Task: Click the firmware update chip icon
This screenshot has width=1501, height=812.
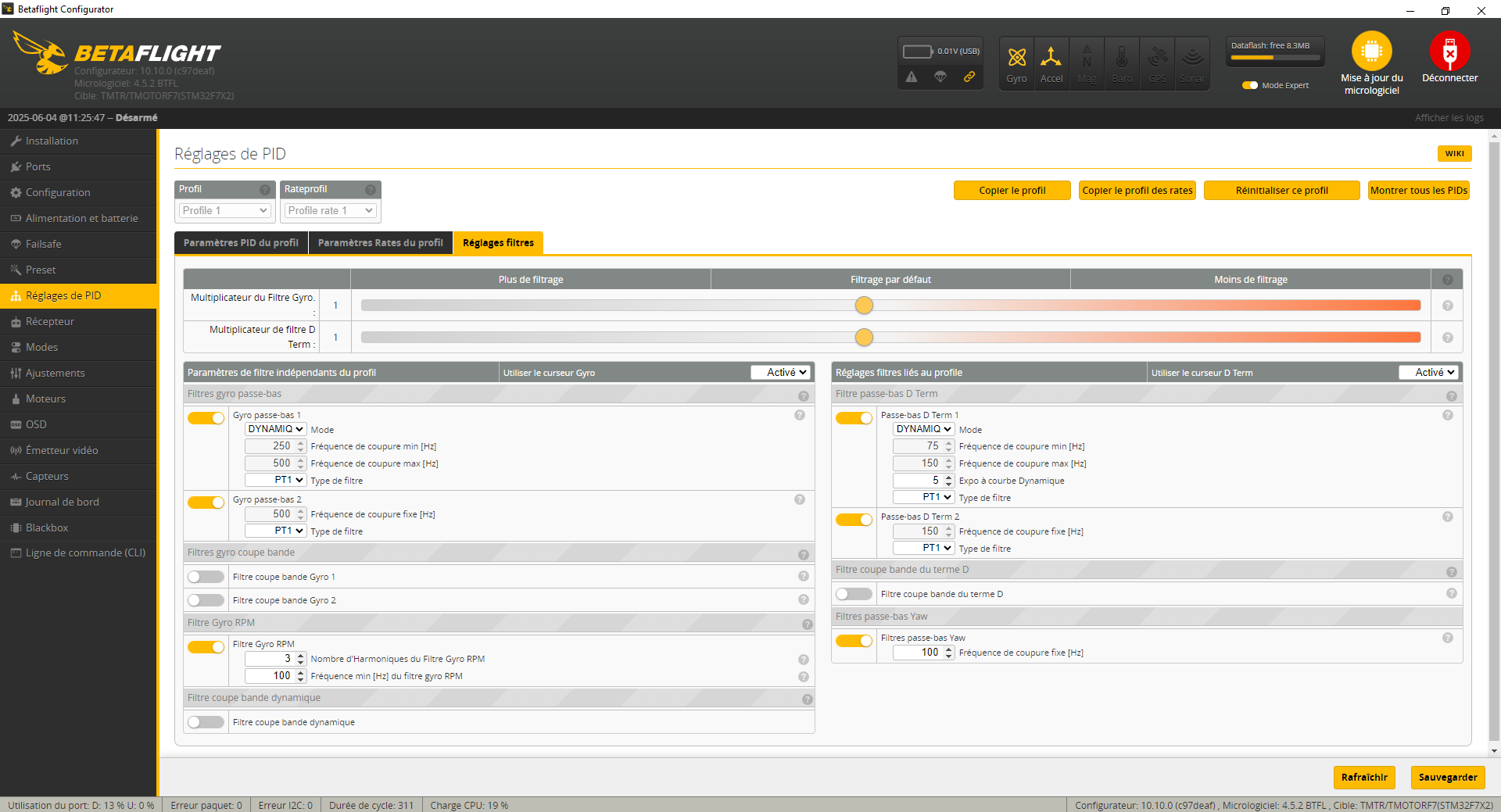Action: (1371, 52)
